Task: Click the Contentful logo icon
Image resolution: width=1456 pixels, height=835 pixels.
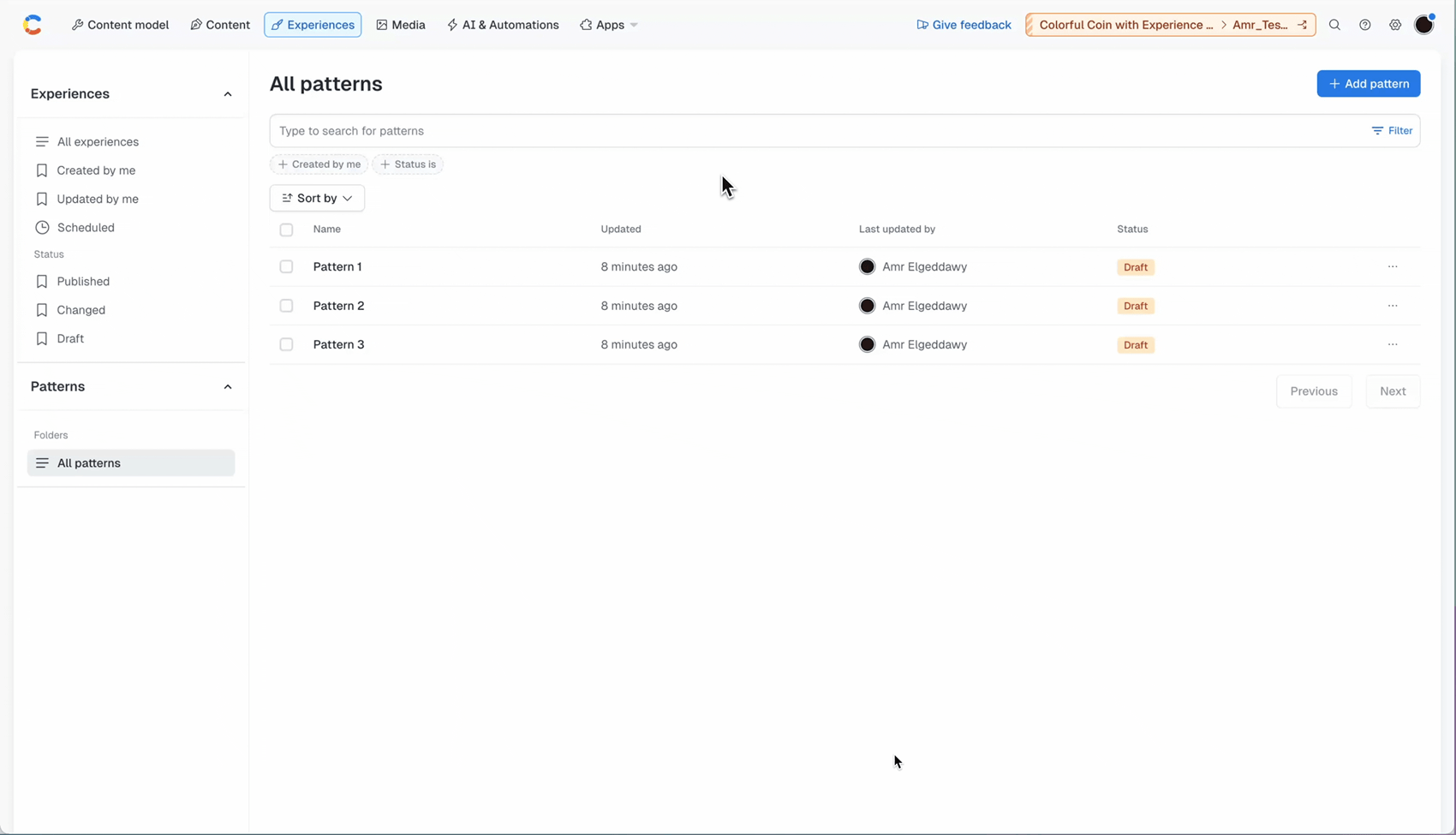Action: (33, 25)
